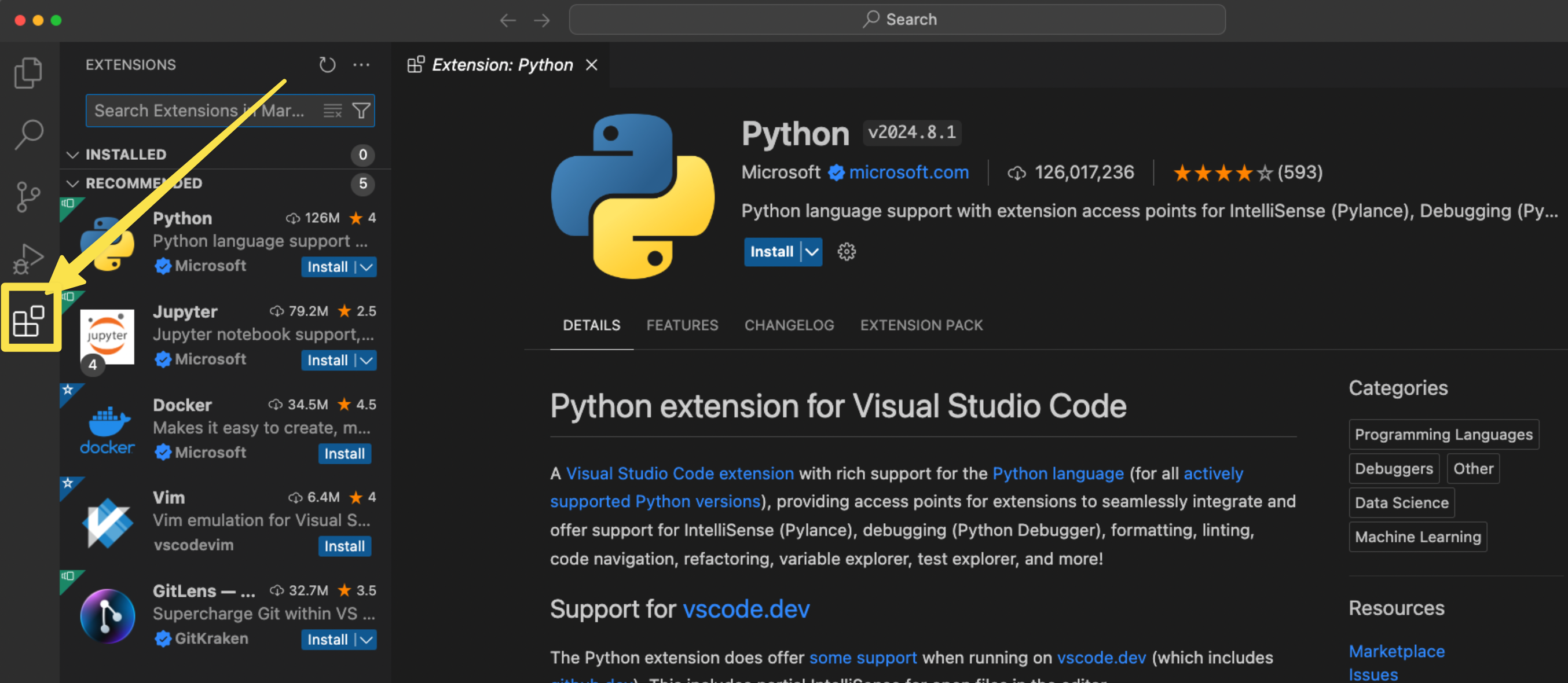The width and height of the screenshot is (1568, 683).
Task: Collapse the RECOMMENDED section
Action: 73,183
